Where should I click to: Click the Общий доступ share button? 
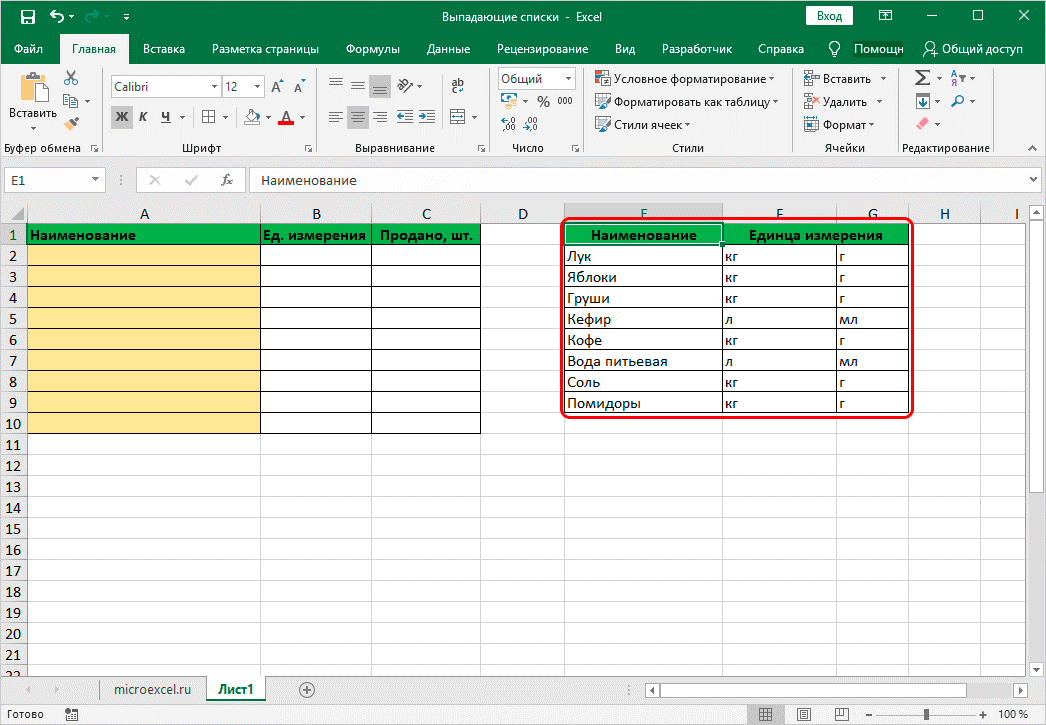[973, 49]
